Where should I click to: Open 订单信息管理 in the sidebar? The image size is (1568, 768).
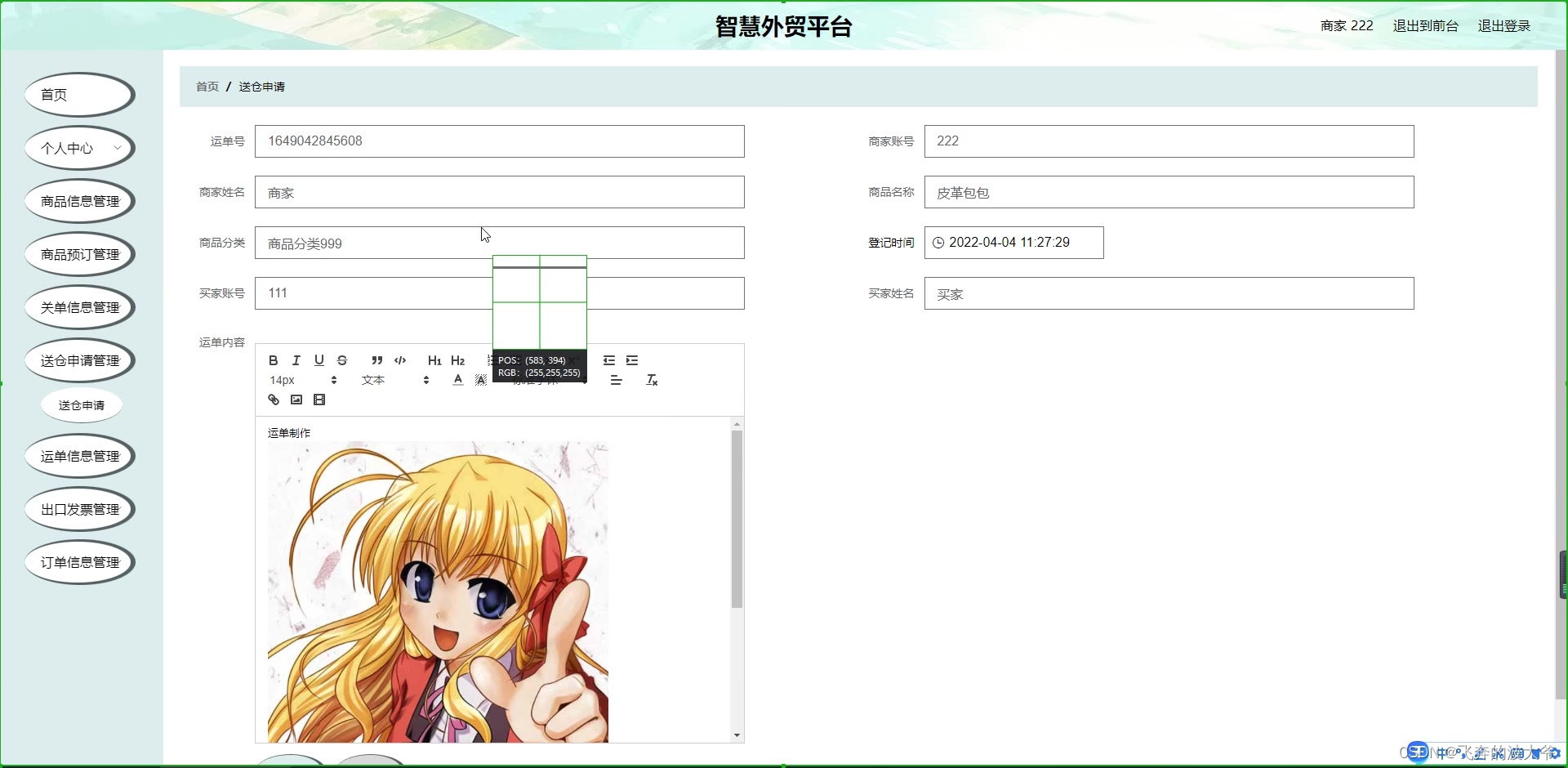tap(80, 562)
